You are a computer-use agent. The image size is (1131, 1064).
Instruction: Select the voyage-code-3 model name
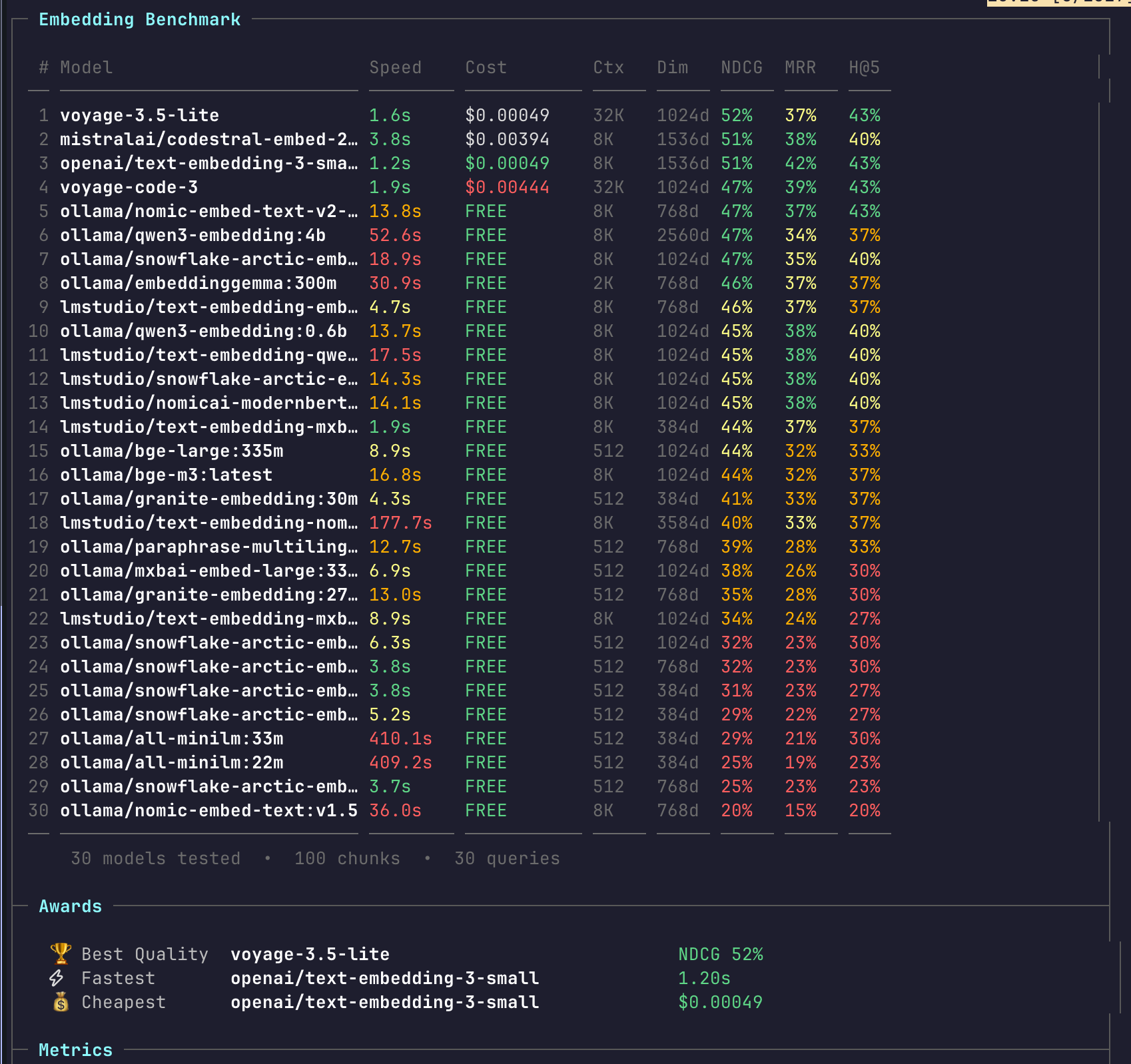pos(129,187)
